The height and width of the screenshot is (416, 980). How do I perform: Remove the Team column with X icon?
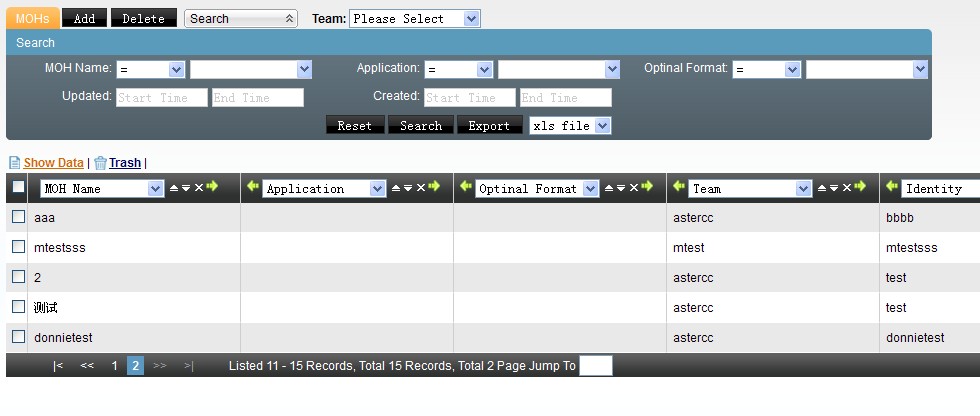[846, 188]
